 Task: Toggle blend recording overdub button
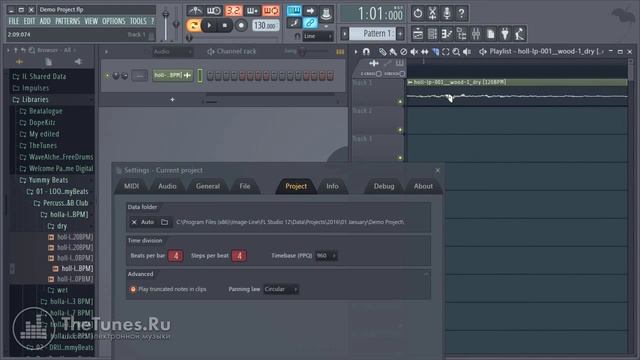click(252, 11)
